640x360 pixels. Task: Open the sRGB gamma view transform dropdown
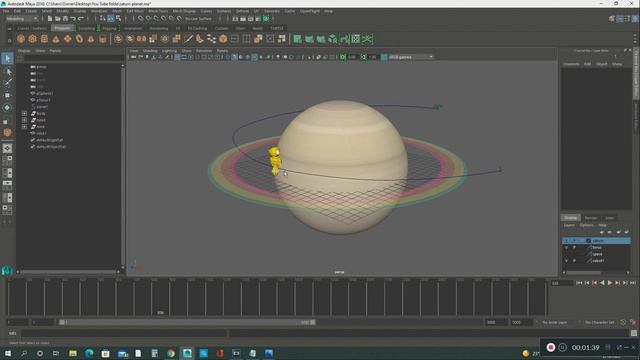pos(411,57)
